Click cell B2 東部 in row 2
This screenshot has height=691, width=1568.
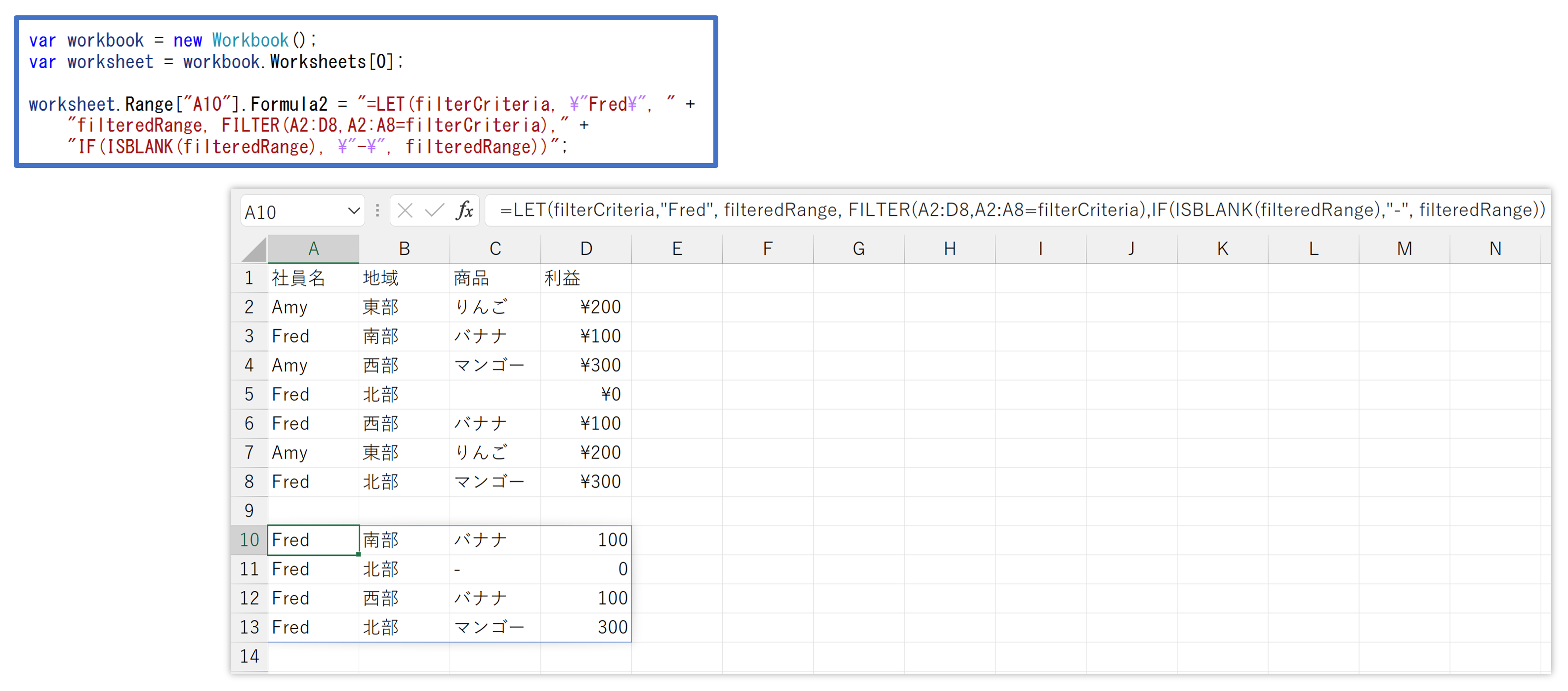point(404,307)
